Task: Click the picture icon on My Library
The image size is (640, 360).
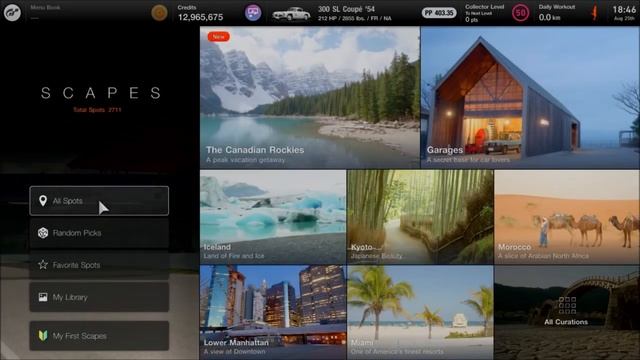Action: pyautogui.click(x=43, y=297)
